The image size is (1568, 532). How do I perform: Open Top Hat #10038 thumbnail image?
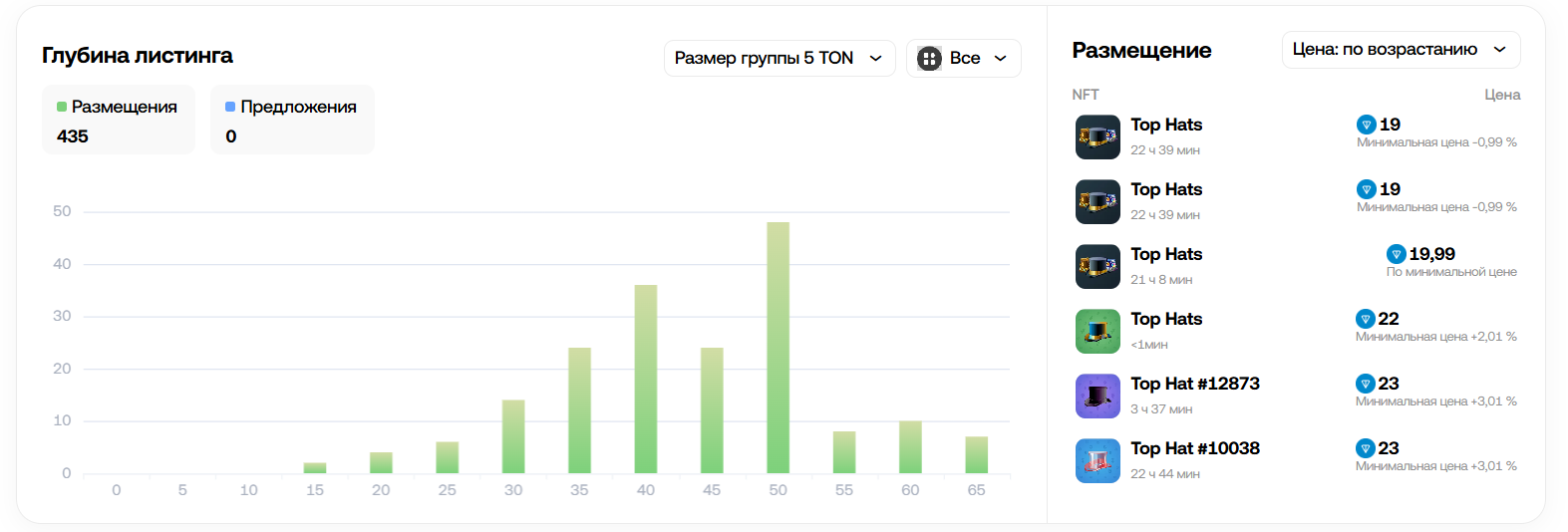pos(1098,461)
